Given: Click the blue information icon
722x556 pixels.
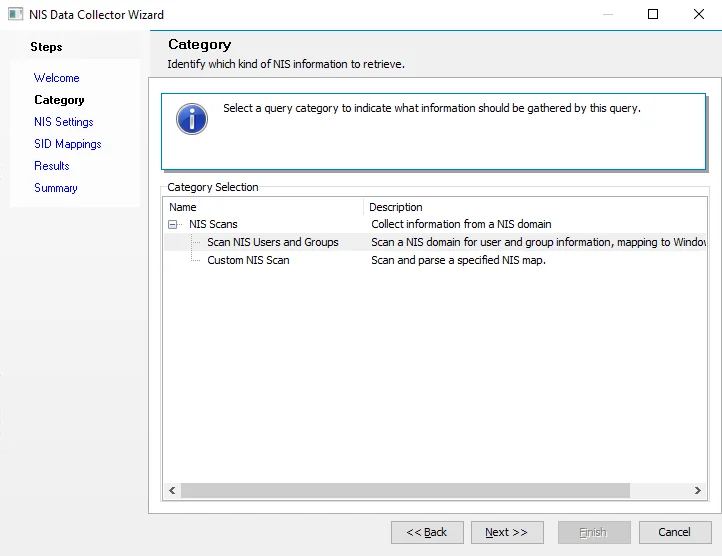Looking at the screenshot, I should point(192,119).
